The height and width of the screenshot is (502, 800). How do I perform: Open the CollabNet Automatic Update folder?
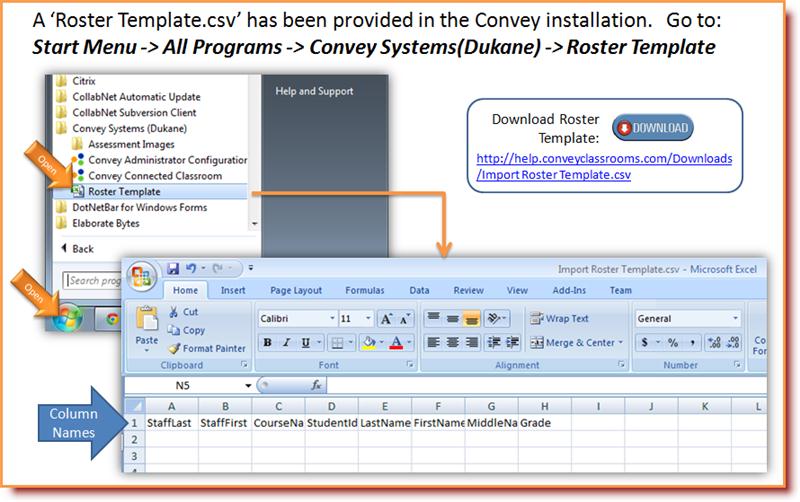pos(136,96)
